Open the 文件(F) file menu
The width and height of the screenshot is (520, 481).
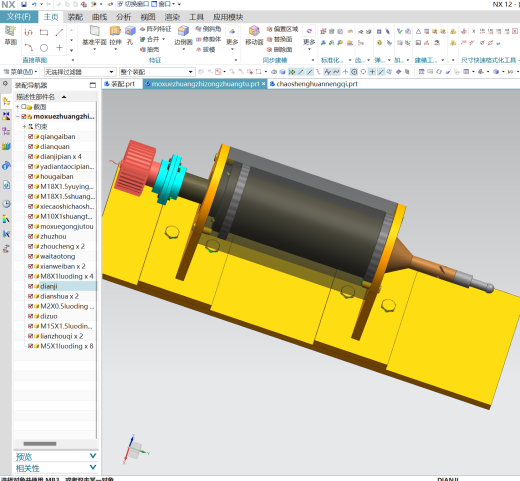(19, 17)
